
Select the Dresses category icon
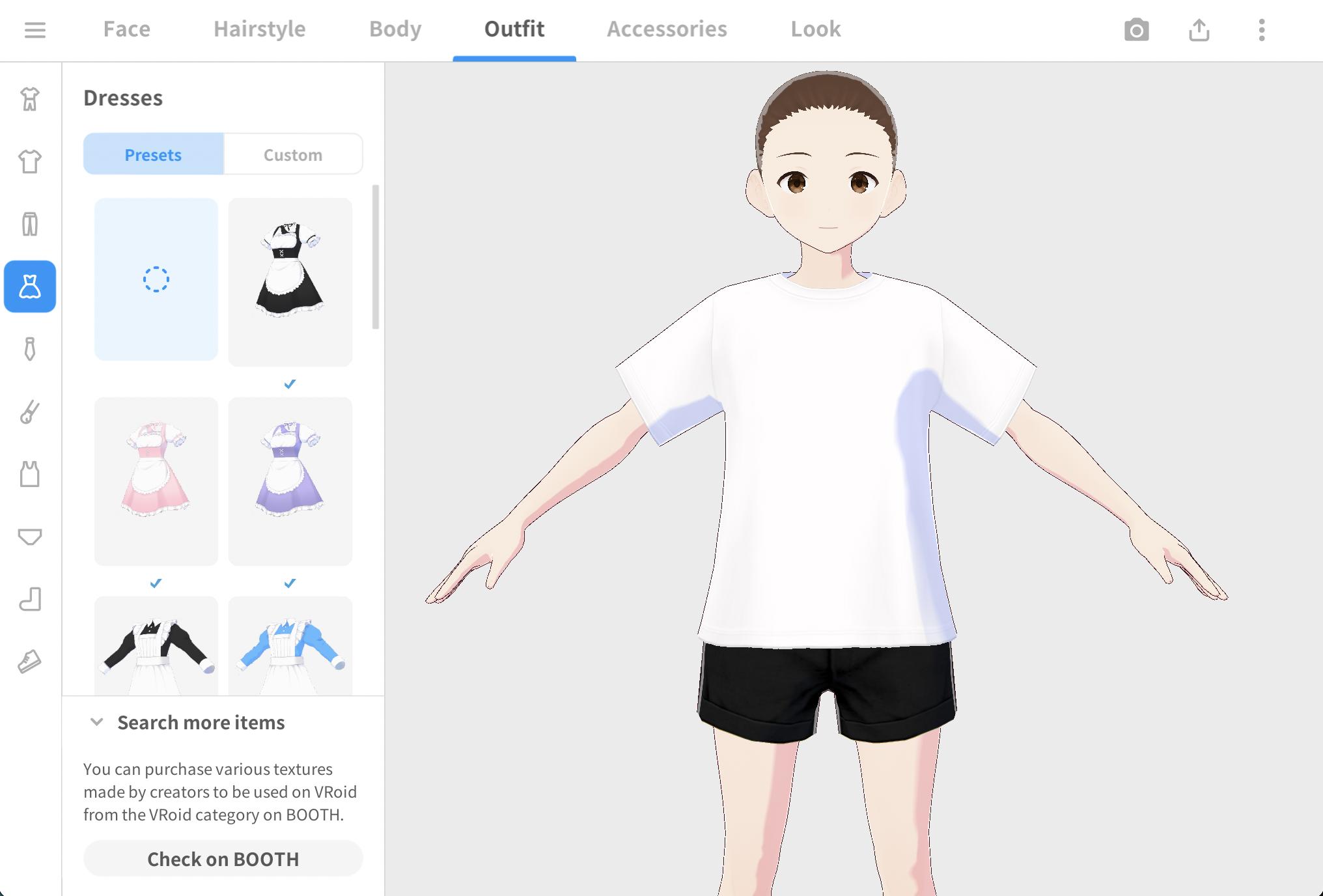30,287
